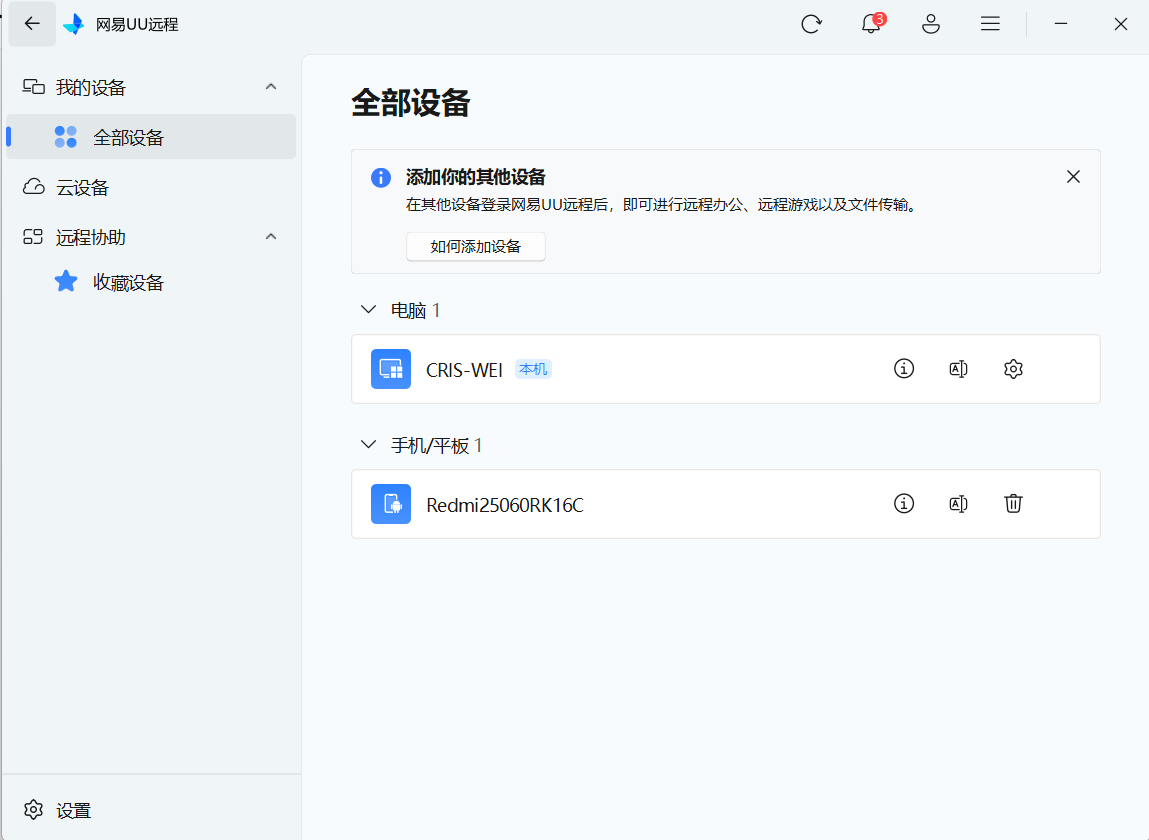Click the 远程协助 icon in sidebar

coord(33,236)
